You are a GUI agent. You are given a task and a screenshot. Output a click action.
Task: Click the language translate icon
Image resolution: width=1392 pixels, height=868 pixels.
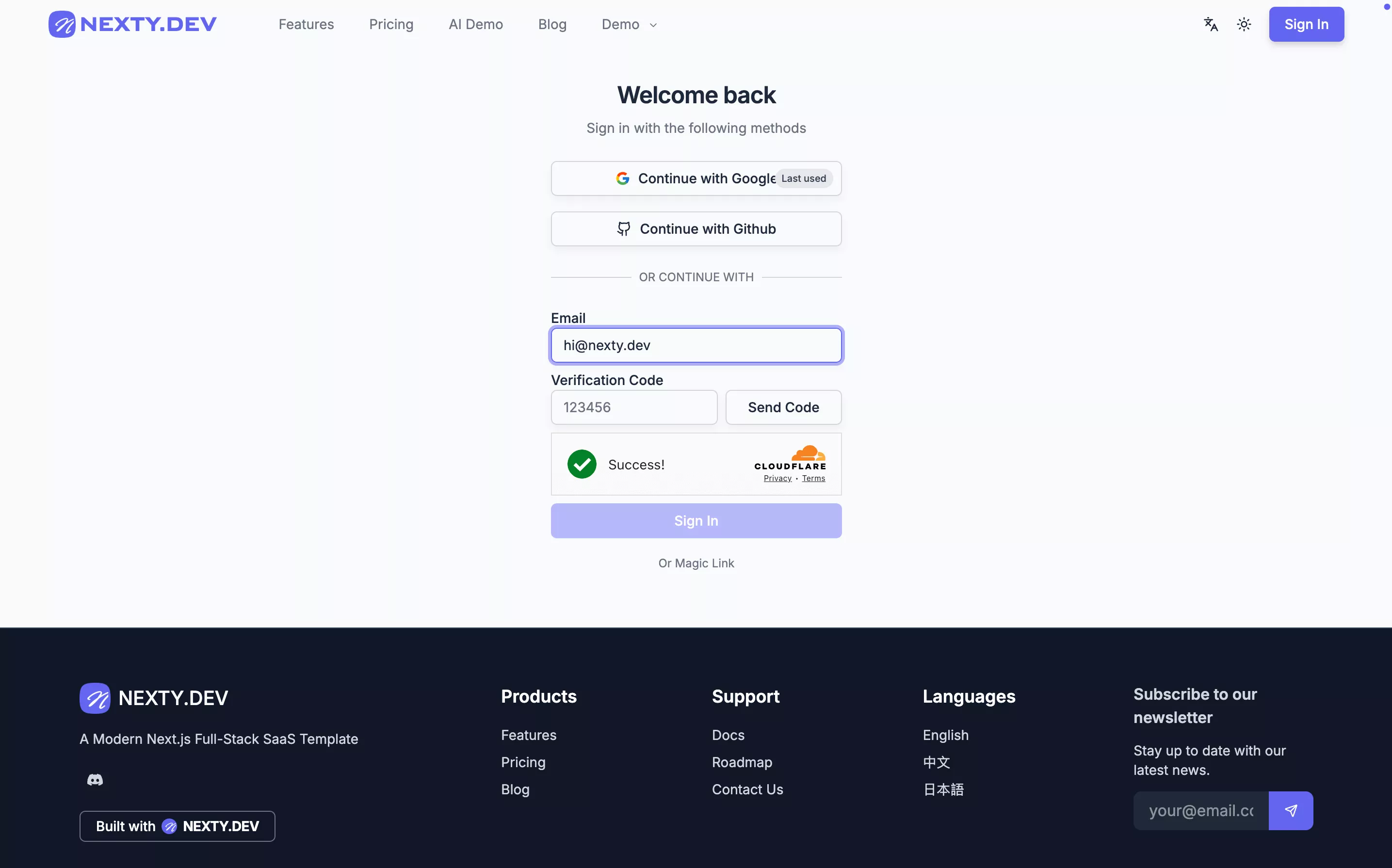tap(1211, 24)
